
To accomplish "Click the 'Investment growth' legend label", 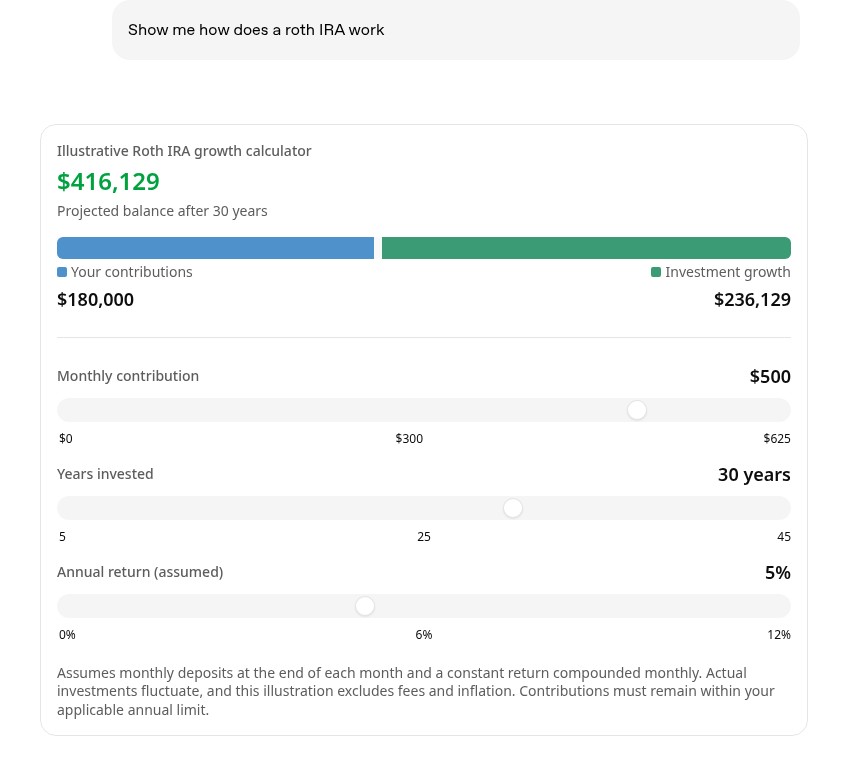I will click(x=728, y=272).
